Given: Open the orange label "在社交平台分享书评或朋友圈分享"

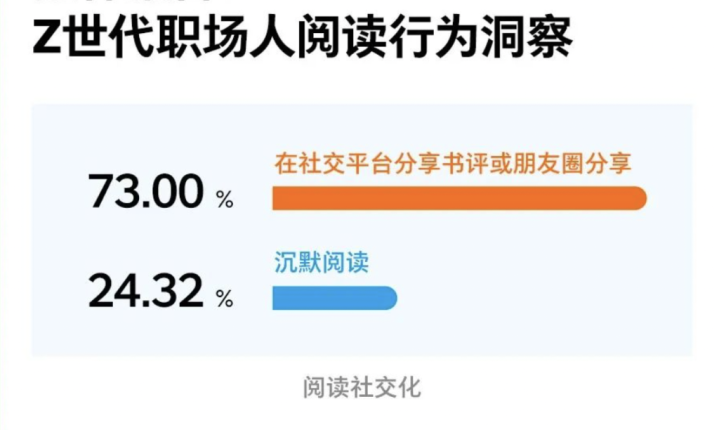Looking at the screenshot, I should 454,164.
